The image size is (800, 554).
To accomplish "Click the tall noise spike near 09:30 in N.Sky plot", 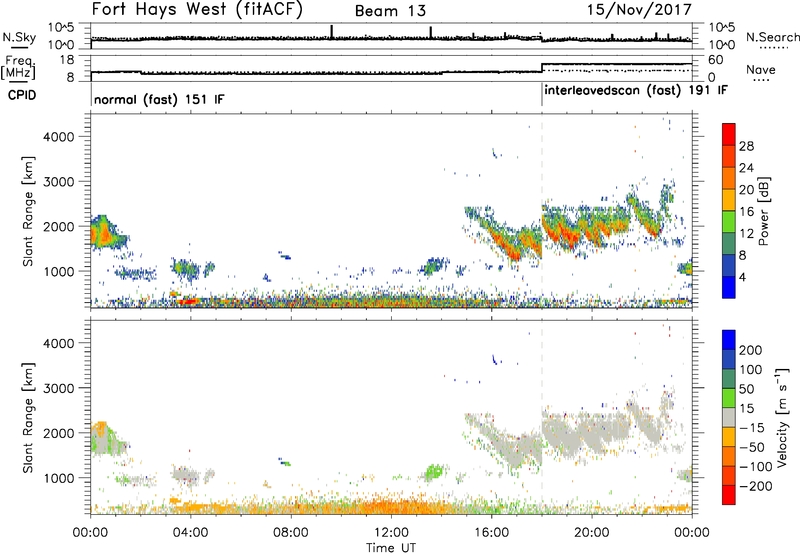I will [332, 32].
